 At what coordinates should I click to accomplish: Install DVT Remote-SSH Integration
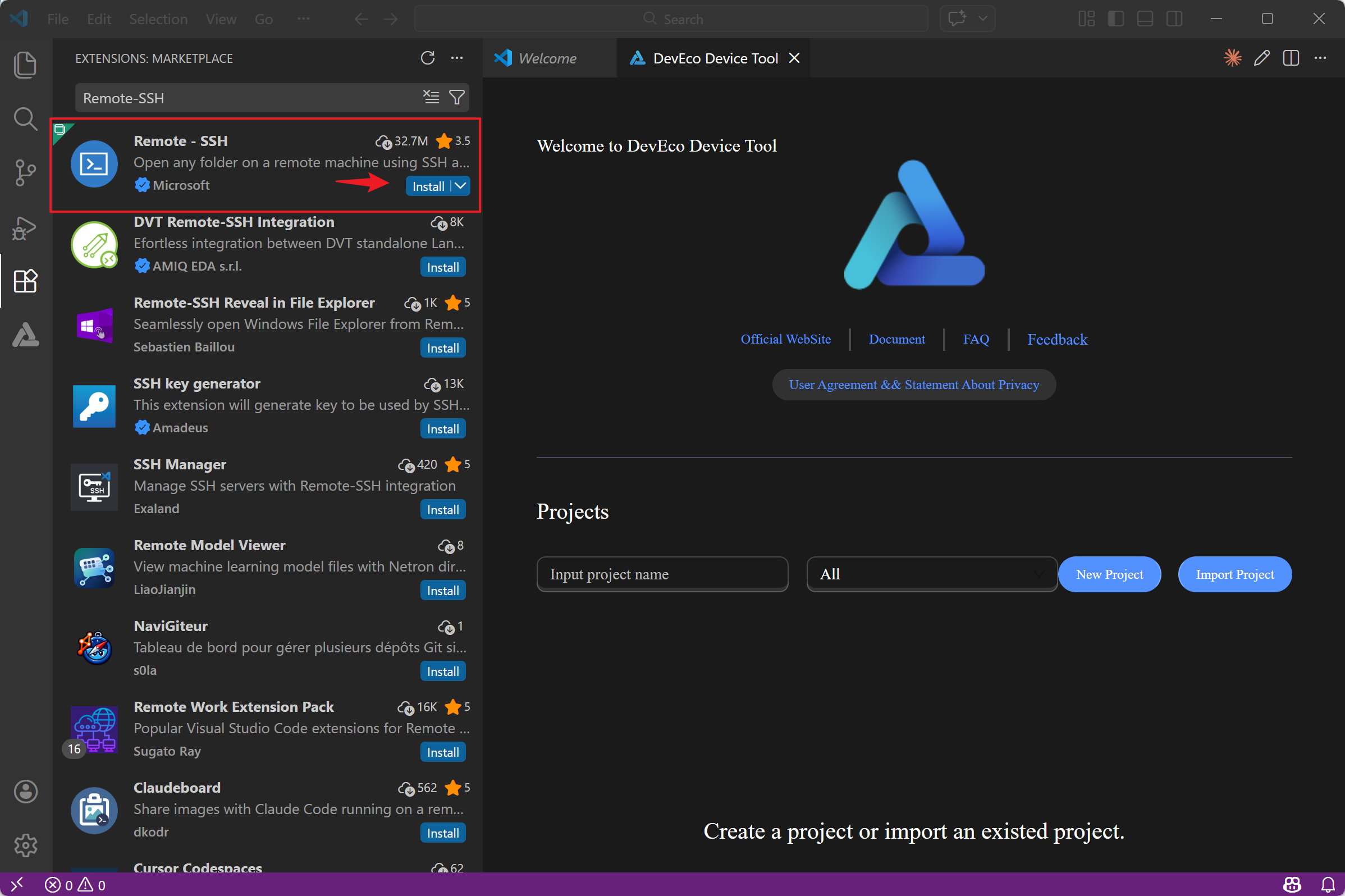(443, 267)
